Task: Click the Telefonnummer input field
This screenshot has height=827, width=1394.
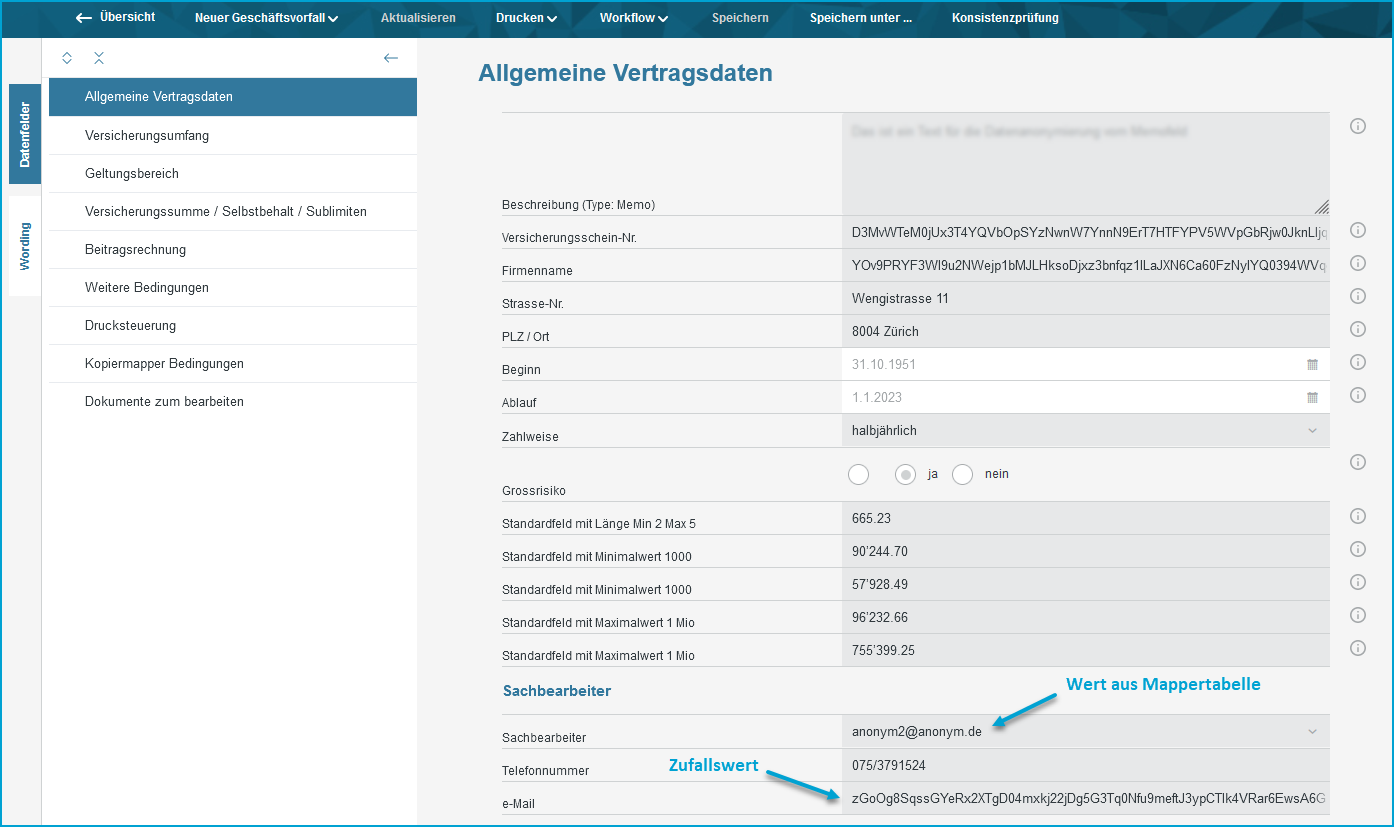Action: 1085,766
